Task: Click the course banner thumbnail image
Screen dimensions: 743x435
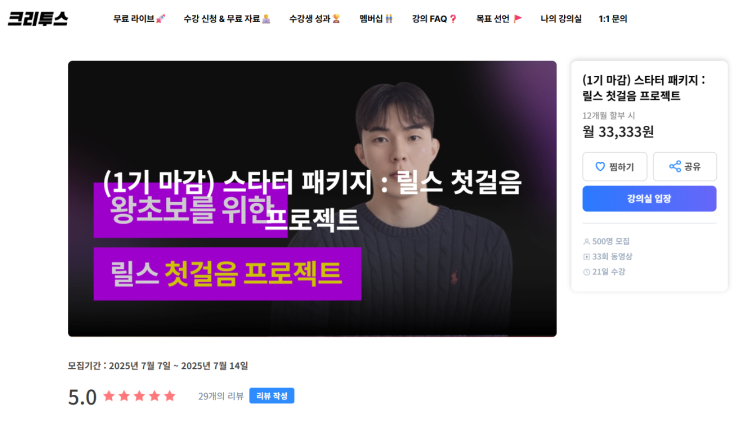Action: coord(312,199)
